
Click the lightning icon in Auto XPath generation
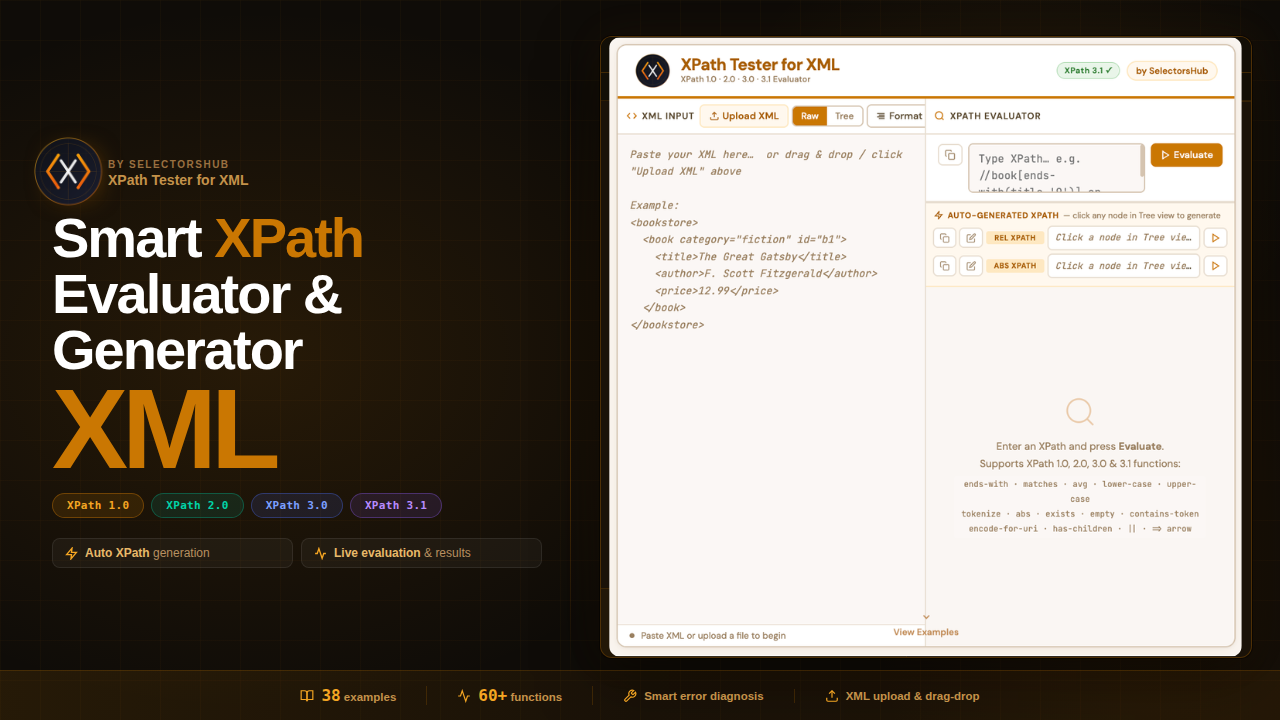[x=71, y=553]
